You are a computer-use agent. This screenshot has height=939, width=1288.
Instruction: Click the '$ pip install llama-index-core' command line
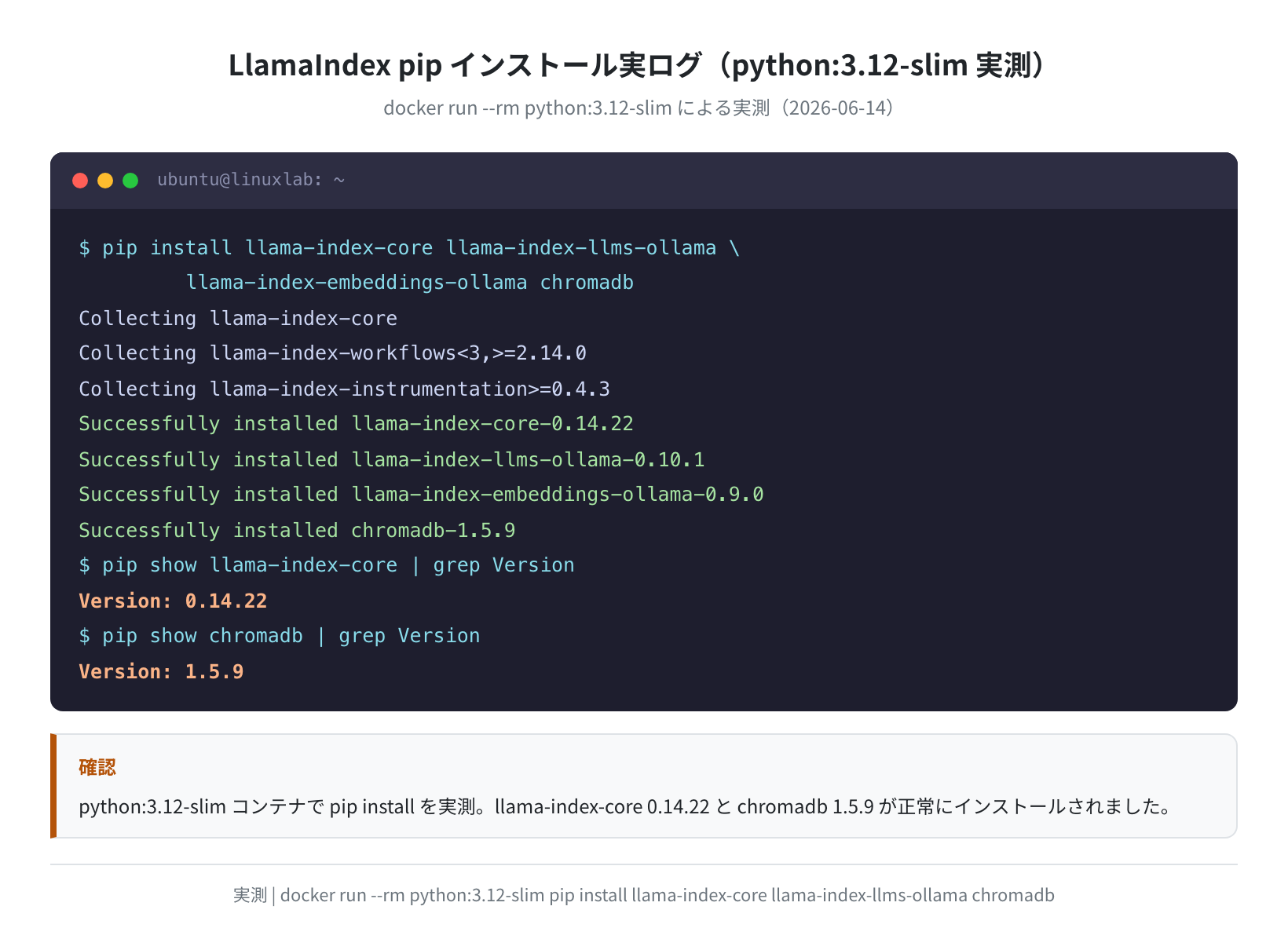[x=409, y=248]
